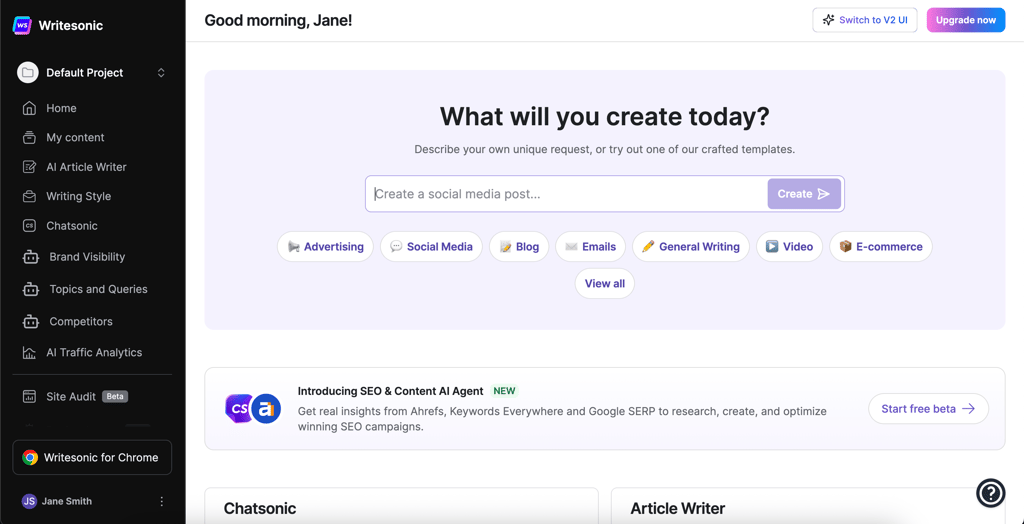This screenshot has height=524, width=1024.
Task: Click the Start free beta button
Action: (928, 409)
